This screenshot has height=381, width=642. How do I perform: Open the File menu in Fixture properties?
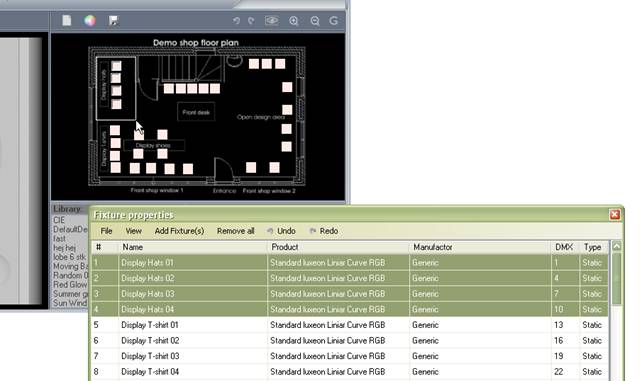[106, 231]
